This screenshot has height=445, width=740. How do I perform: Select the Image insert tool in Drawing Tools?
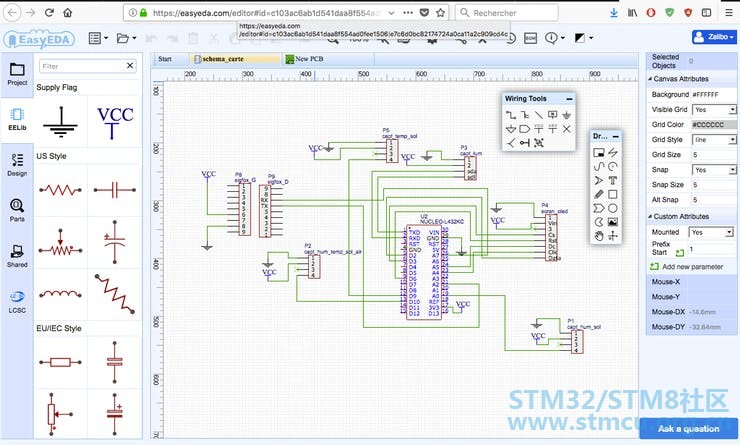click(x=613, y=222)
